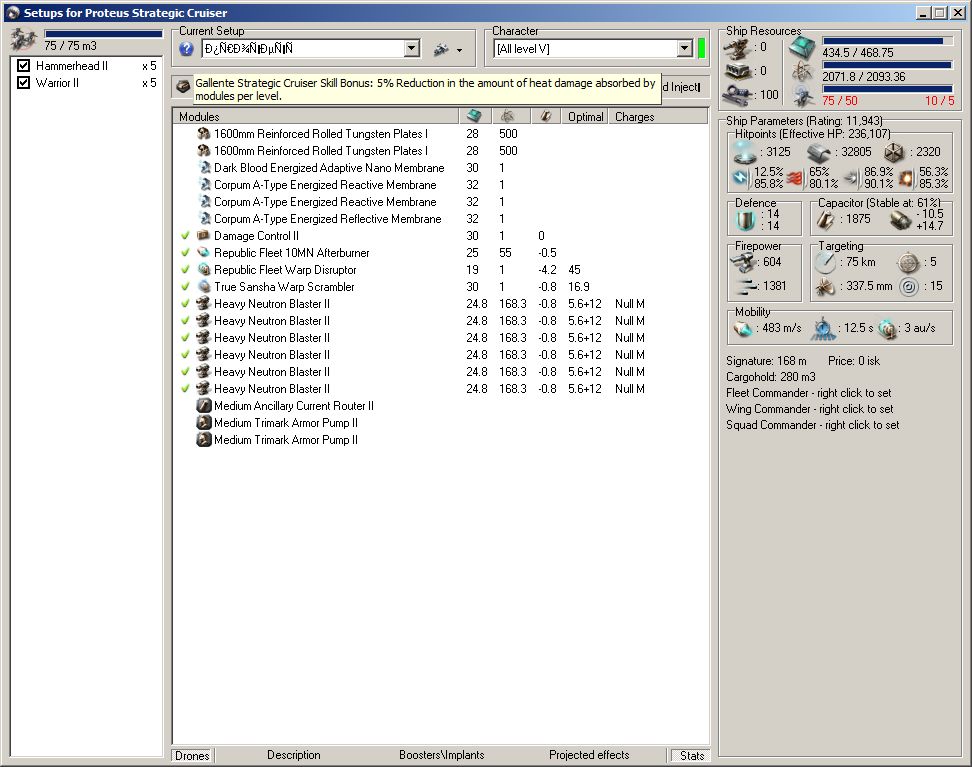972x767 pixels.
Task: Click the Defence shield icon
Action: click(x=745, y=220)
